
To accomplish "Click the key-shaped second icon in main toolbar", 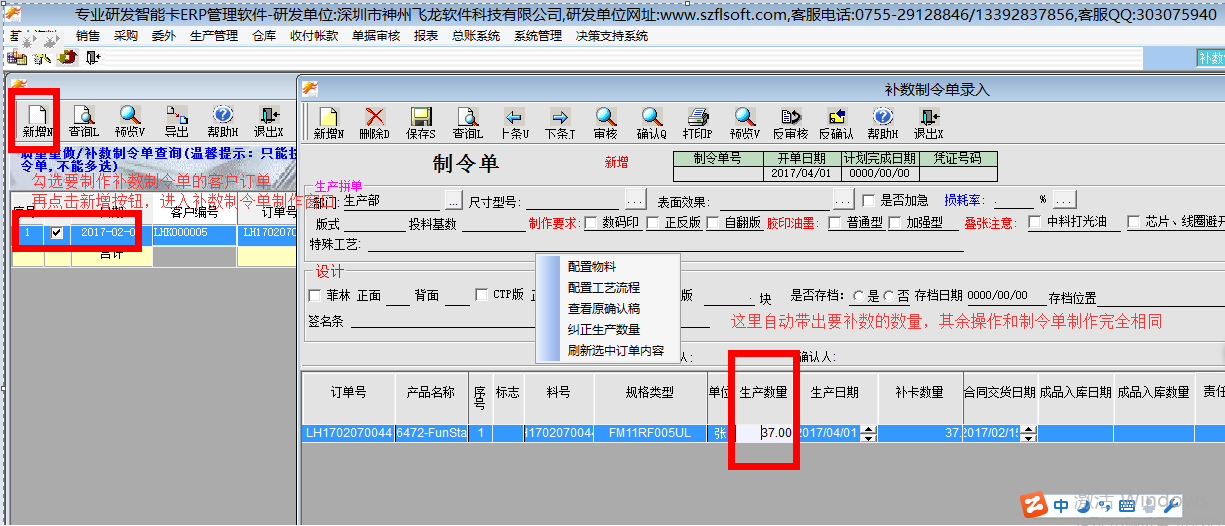I will pyautogui.click(x=42, y=57).
